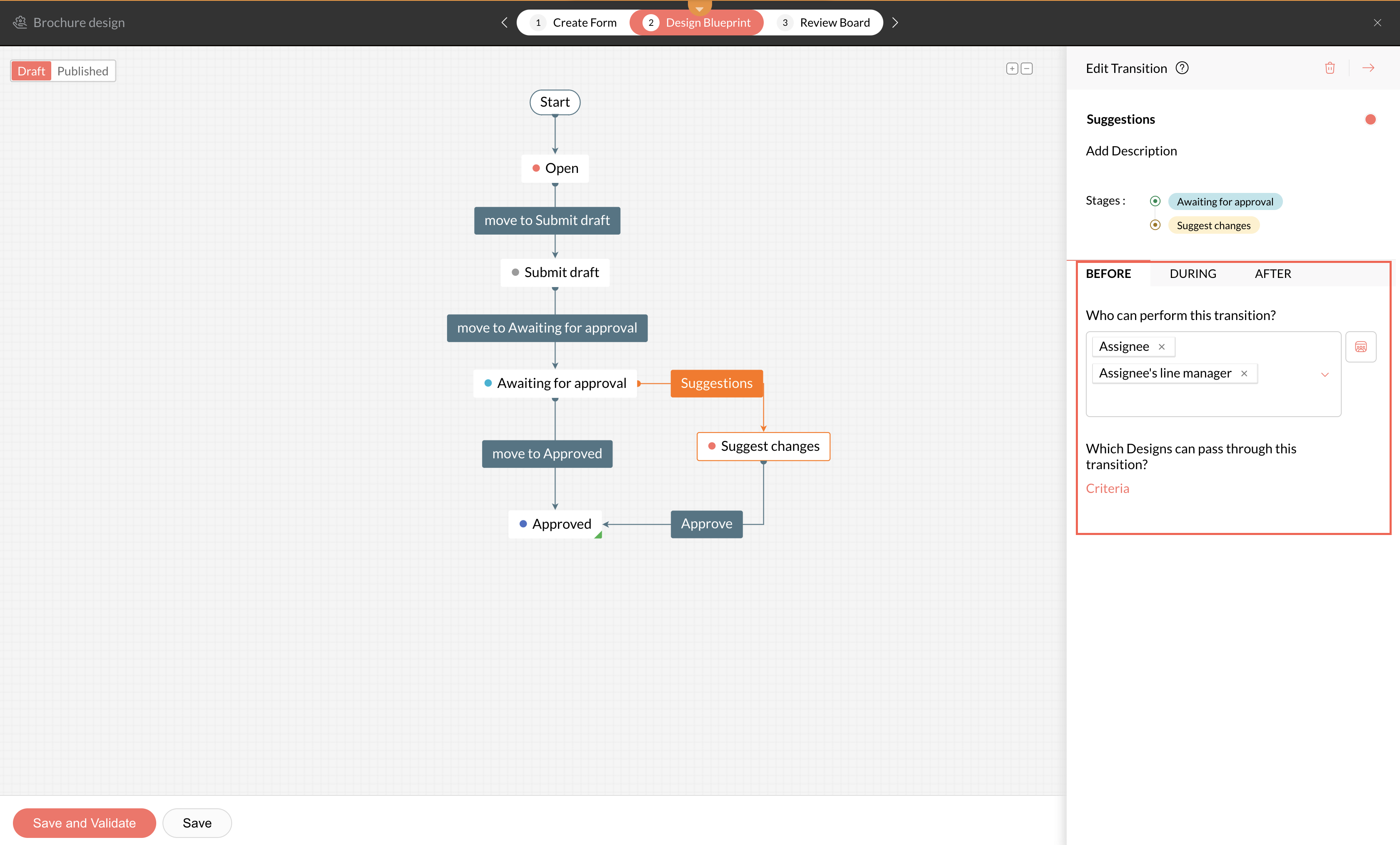Click the zoom in plus icon
The width and height of the screenshot is (1400, 845).
pyautogui.click(x=1011, y=69)
